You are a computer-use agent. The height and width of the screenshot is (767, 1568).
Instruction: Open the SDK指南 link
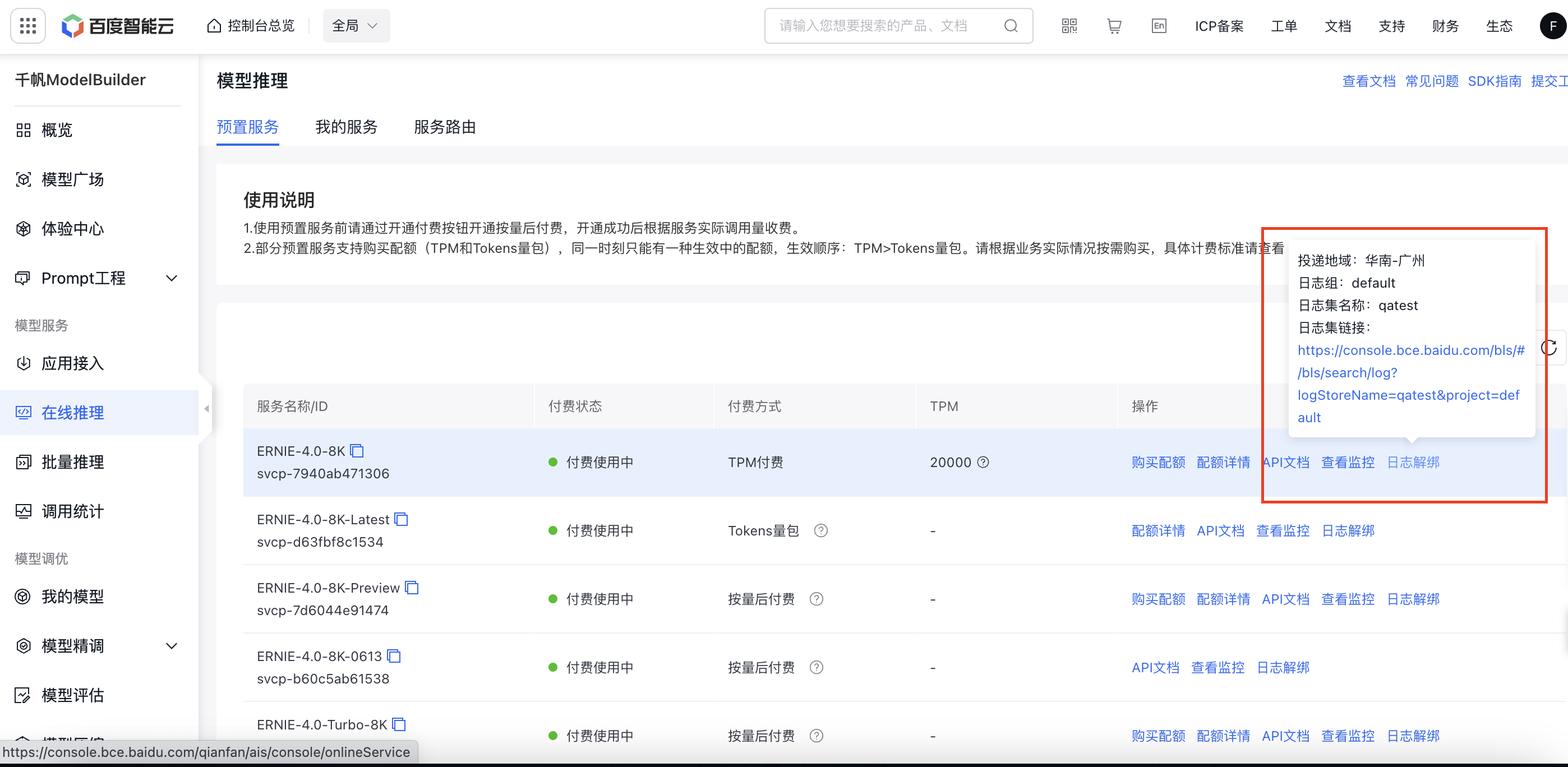[x=1495, y=81]
